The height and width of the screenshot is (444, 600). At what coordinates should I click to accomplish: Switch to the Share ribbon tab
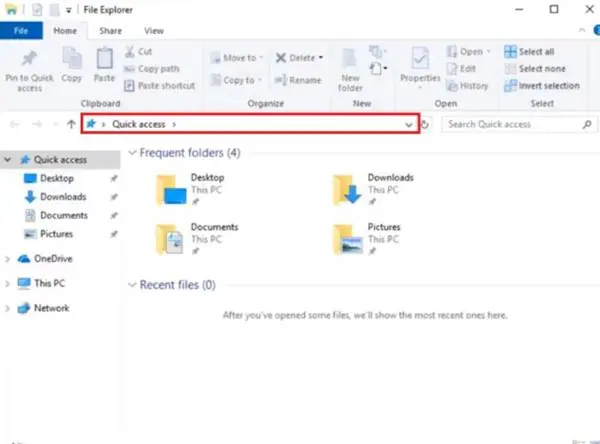tap(111, 31)
